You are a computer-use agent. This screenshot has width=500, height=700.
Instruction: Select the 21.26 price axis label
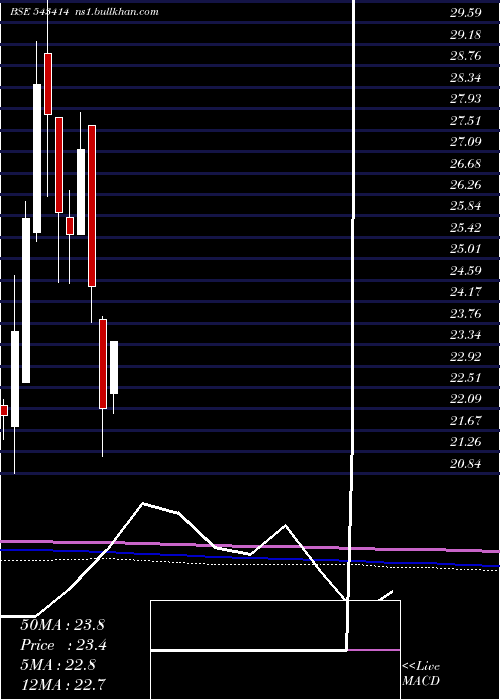[466, 442]
